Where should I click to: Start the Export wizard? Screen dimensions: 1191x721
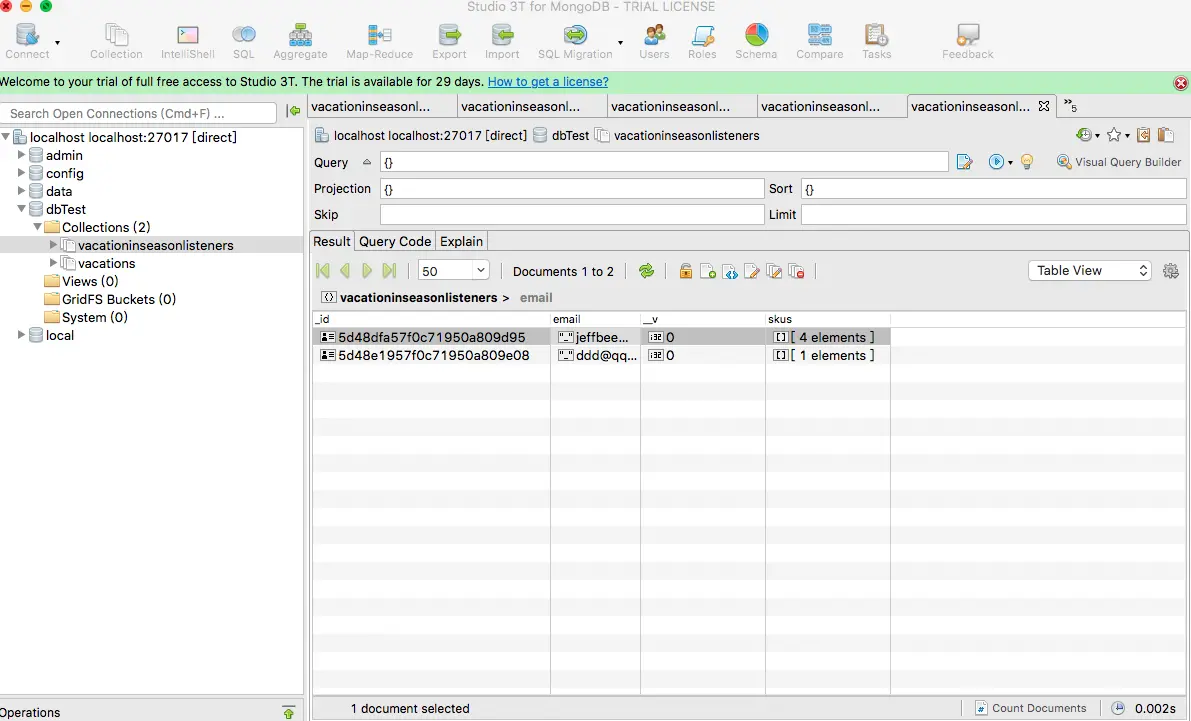[x=449, y=41]
